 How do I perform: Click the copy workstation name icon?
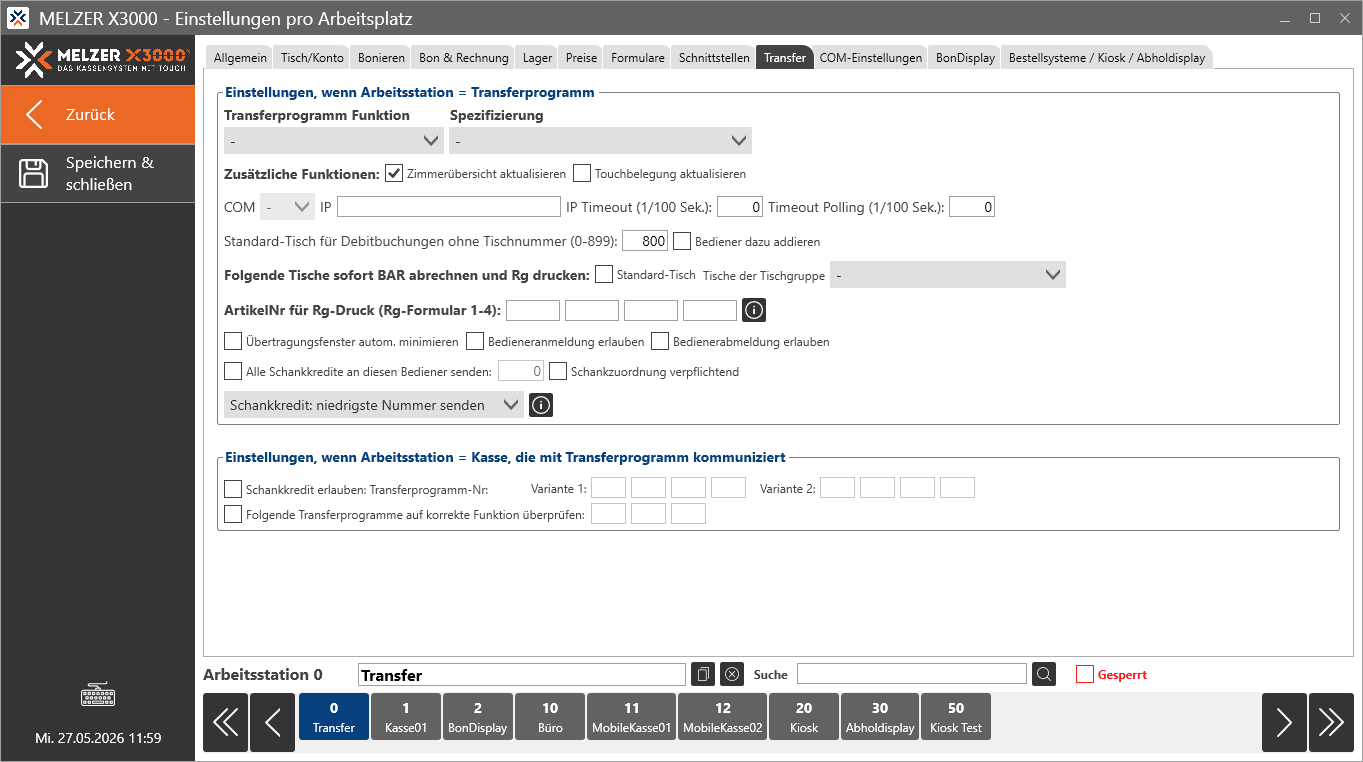(703, 674)
